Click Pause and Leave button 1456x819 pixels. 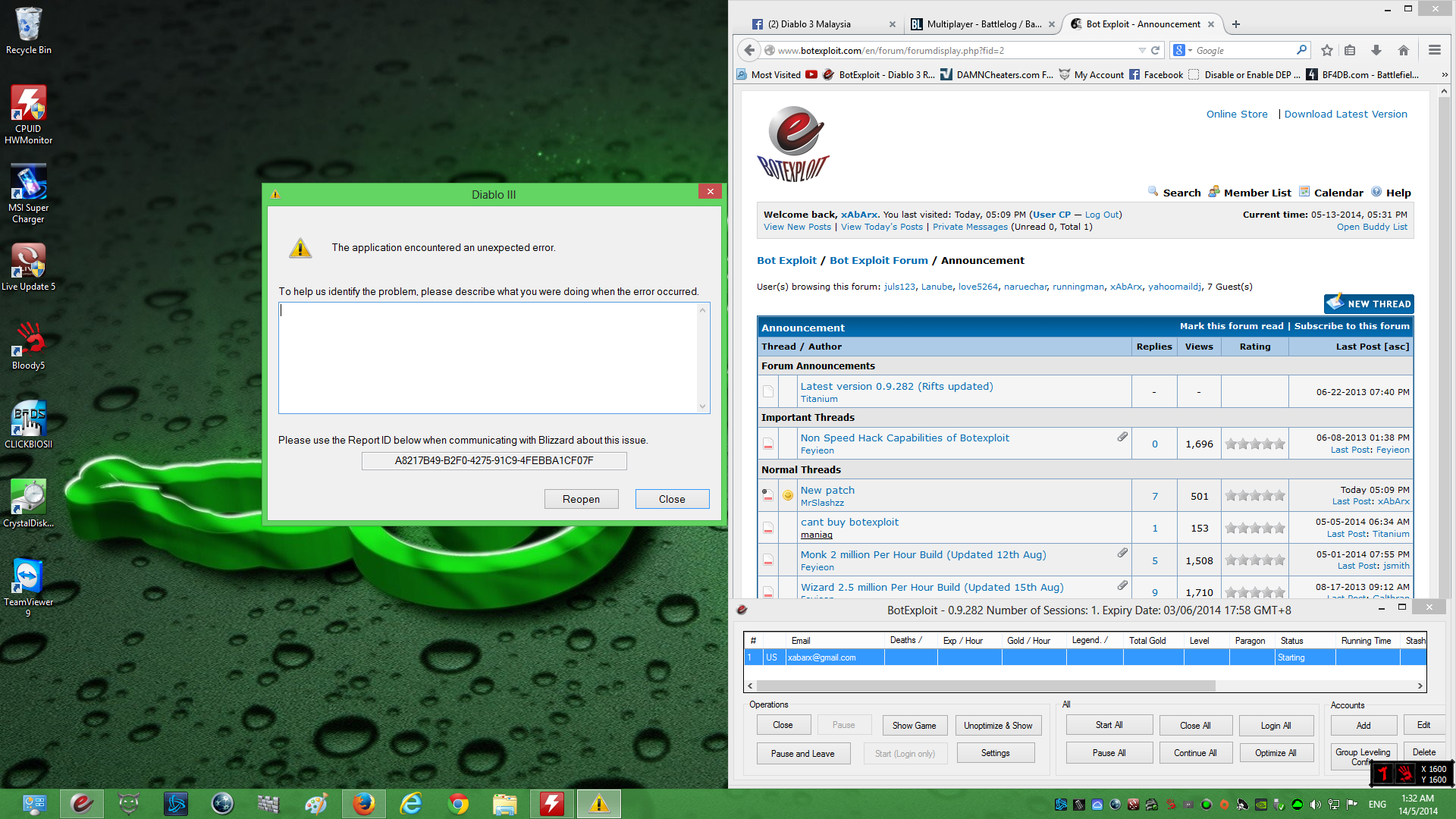[x=802, y=753]
